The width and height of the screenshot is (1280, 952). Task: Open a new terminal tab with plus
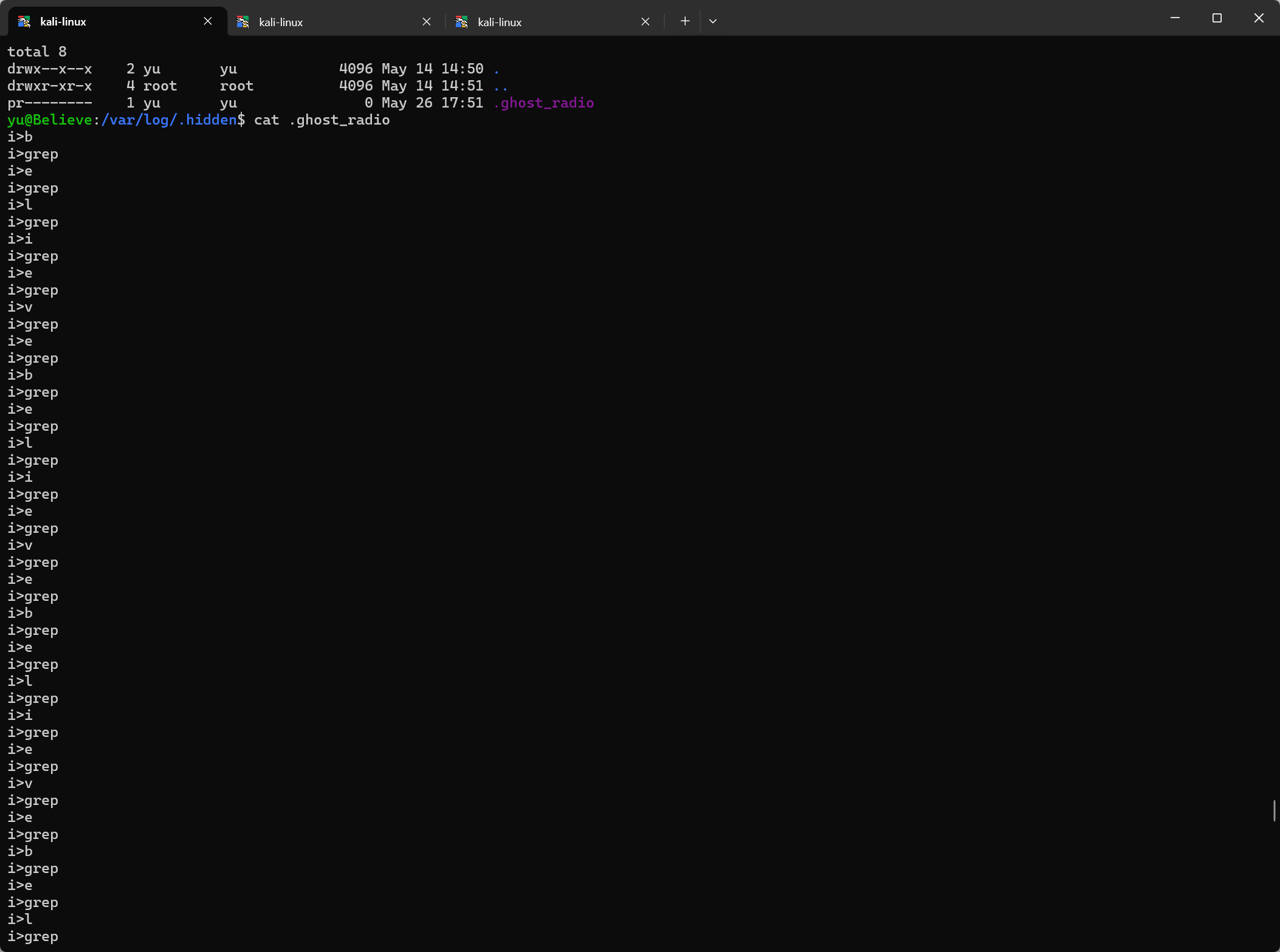coord(685,21)
